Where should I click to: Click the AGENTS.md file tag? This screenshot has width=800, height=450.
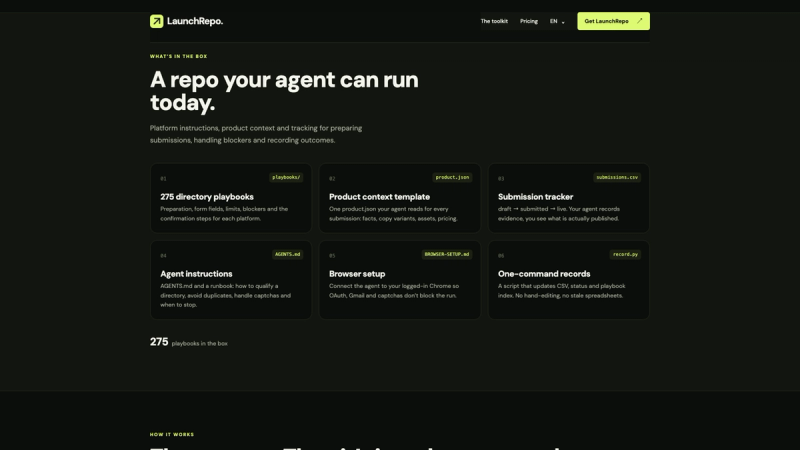point(287,255)
